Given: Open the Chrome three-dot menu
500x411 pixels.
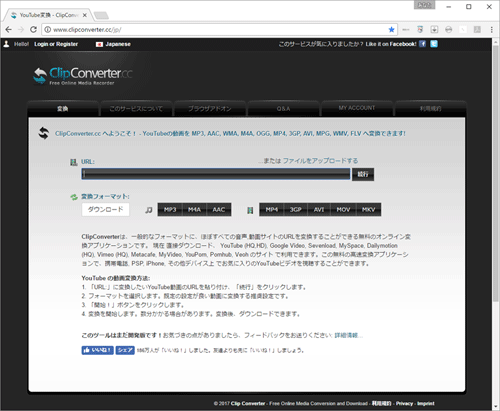Looking at the screenshot, I should coord(492,30).
